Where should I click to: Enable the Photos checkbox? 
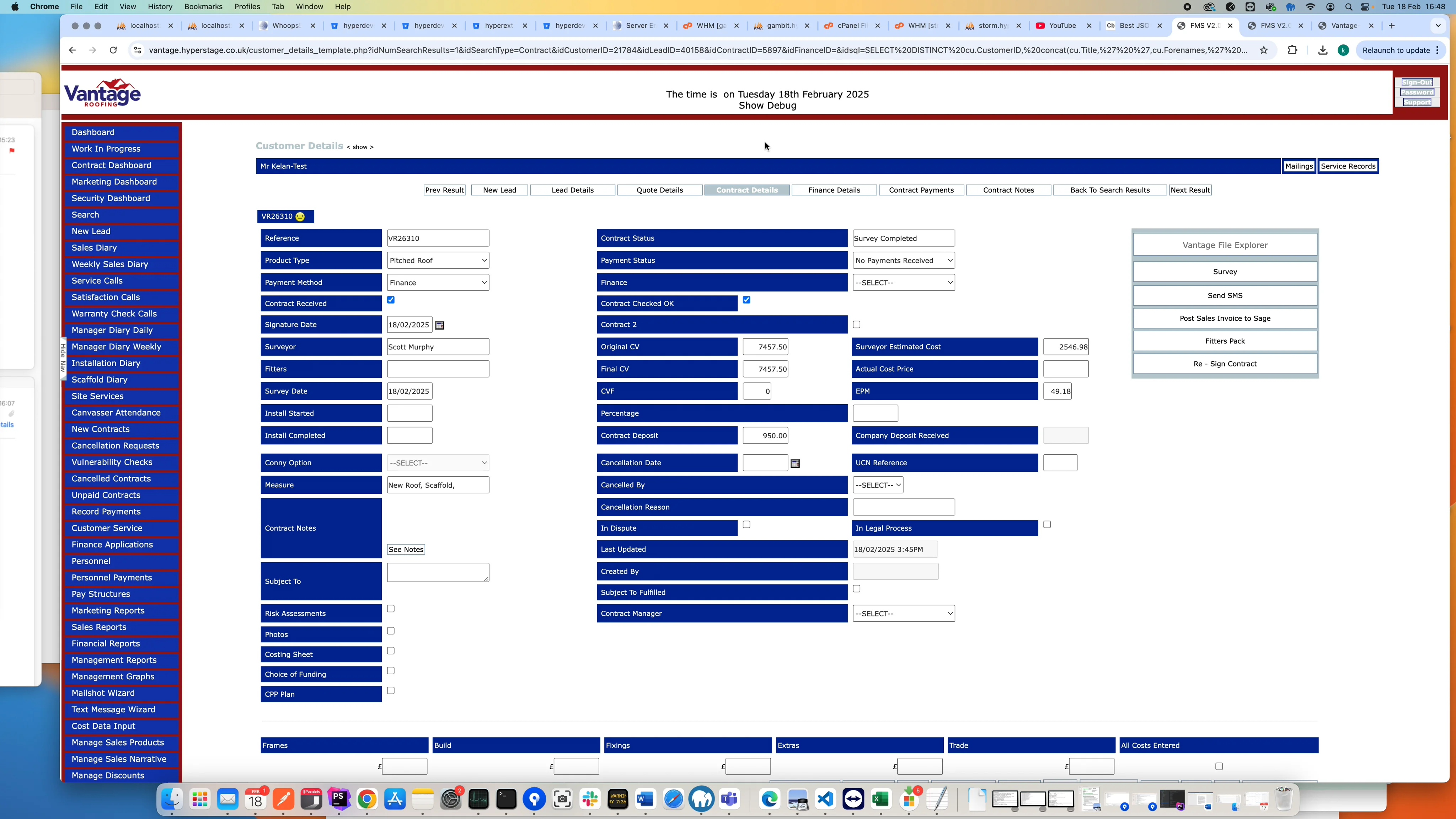(390, 631)
